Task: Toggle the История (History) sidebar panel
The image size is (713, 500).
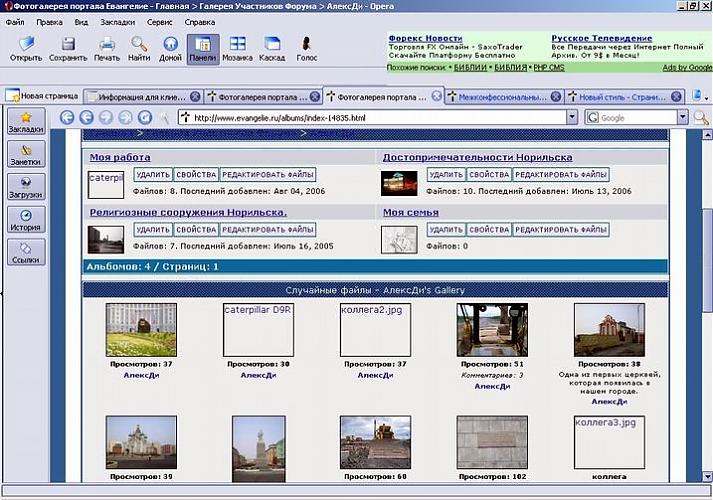Action: point(25,220)
